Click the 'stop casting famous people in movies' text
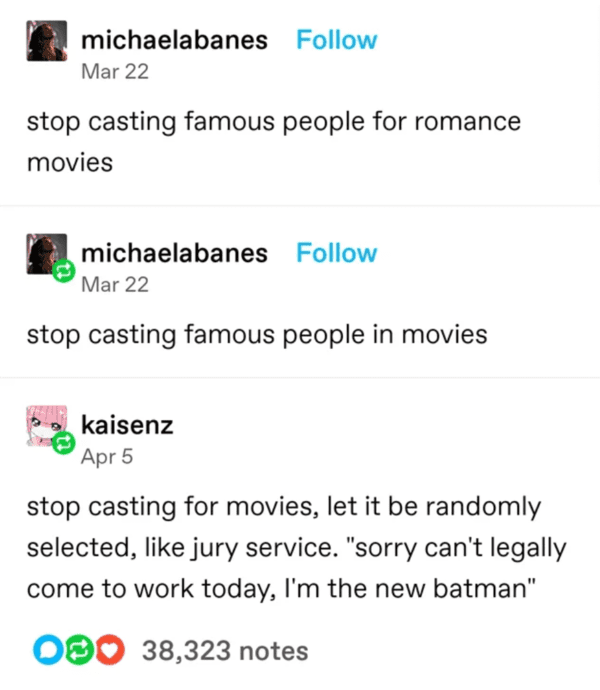This screenshot has height=690, width=600. pyautogui.click(x=257, y=334)
